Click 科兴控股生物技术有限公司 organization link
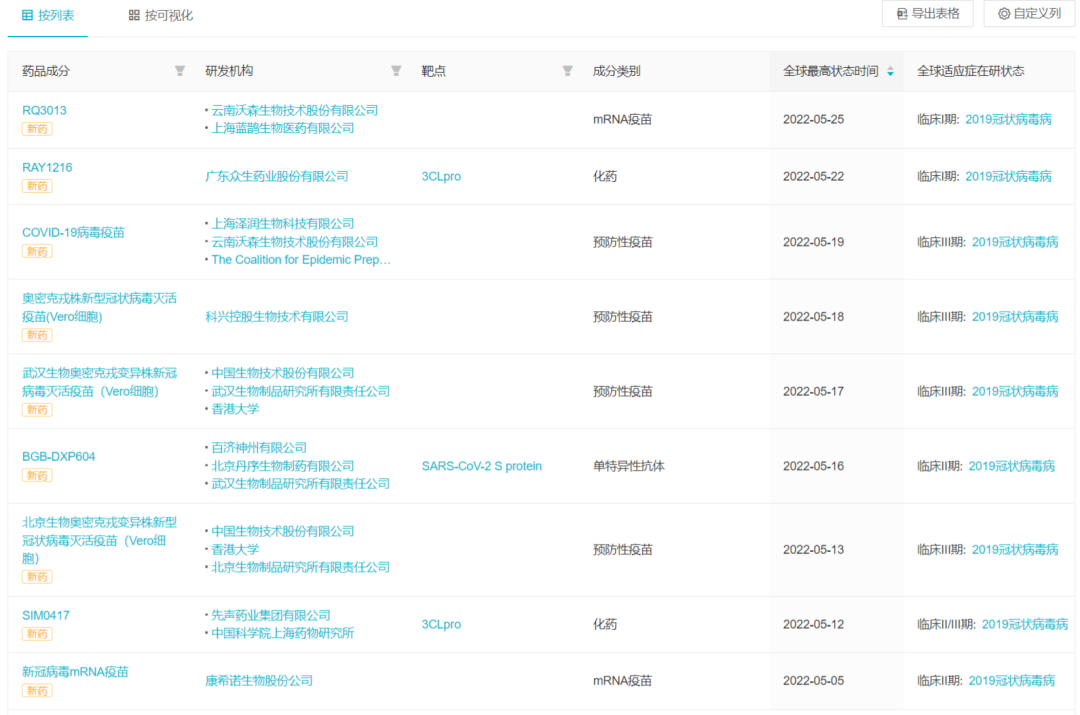 coord(277,316)
